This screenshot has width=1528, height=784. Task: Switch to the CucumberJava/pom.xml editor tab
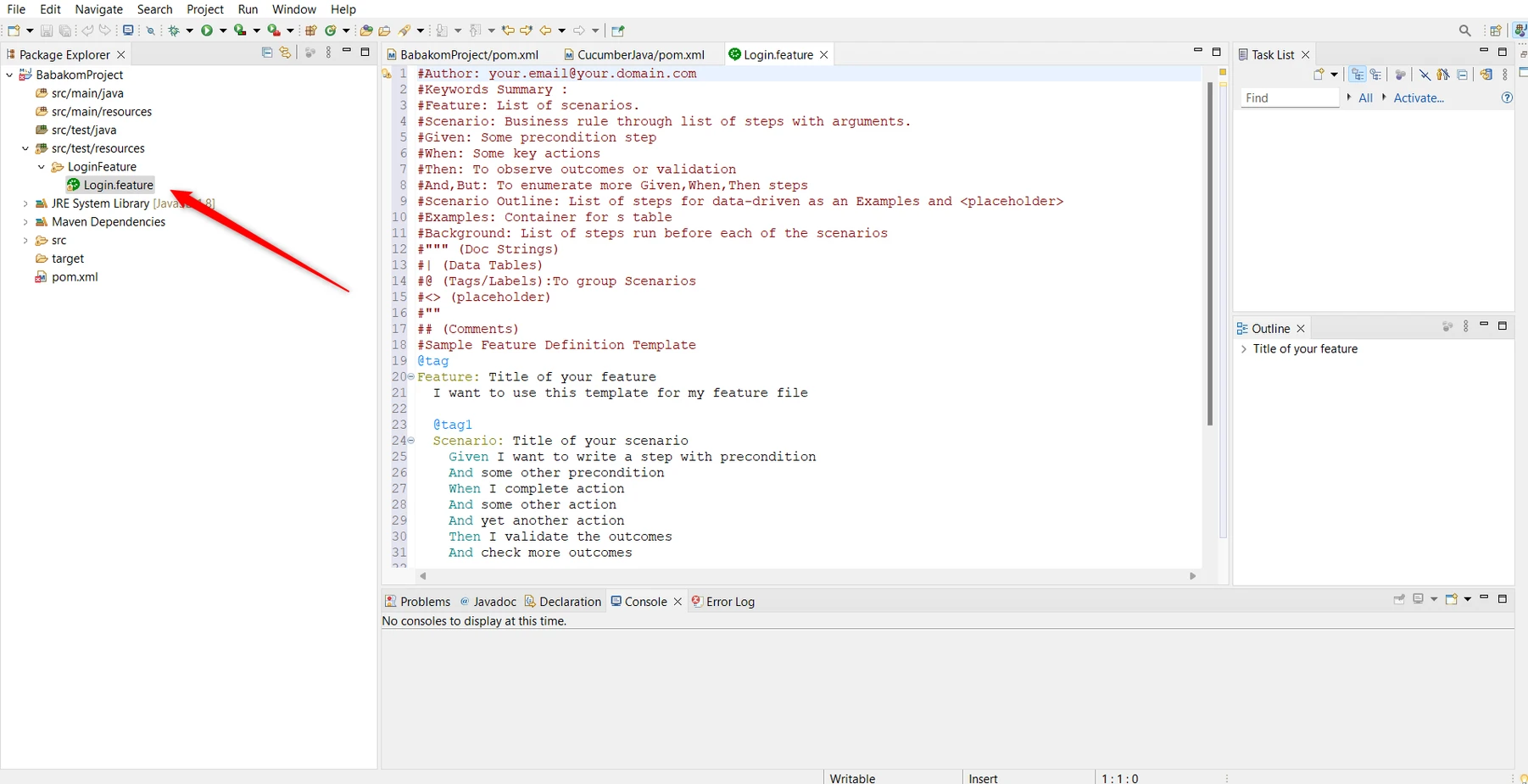(640, 54)
